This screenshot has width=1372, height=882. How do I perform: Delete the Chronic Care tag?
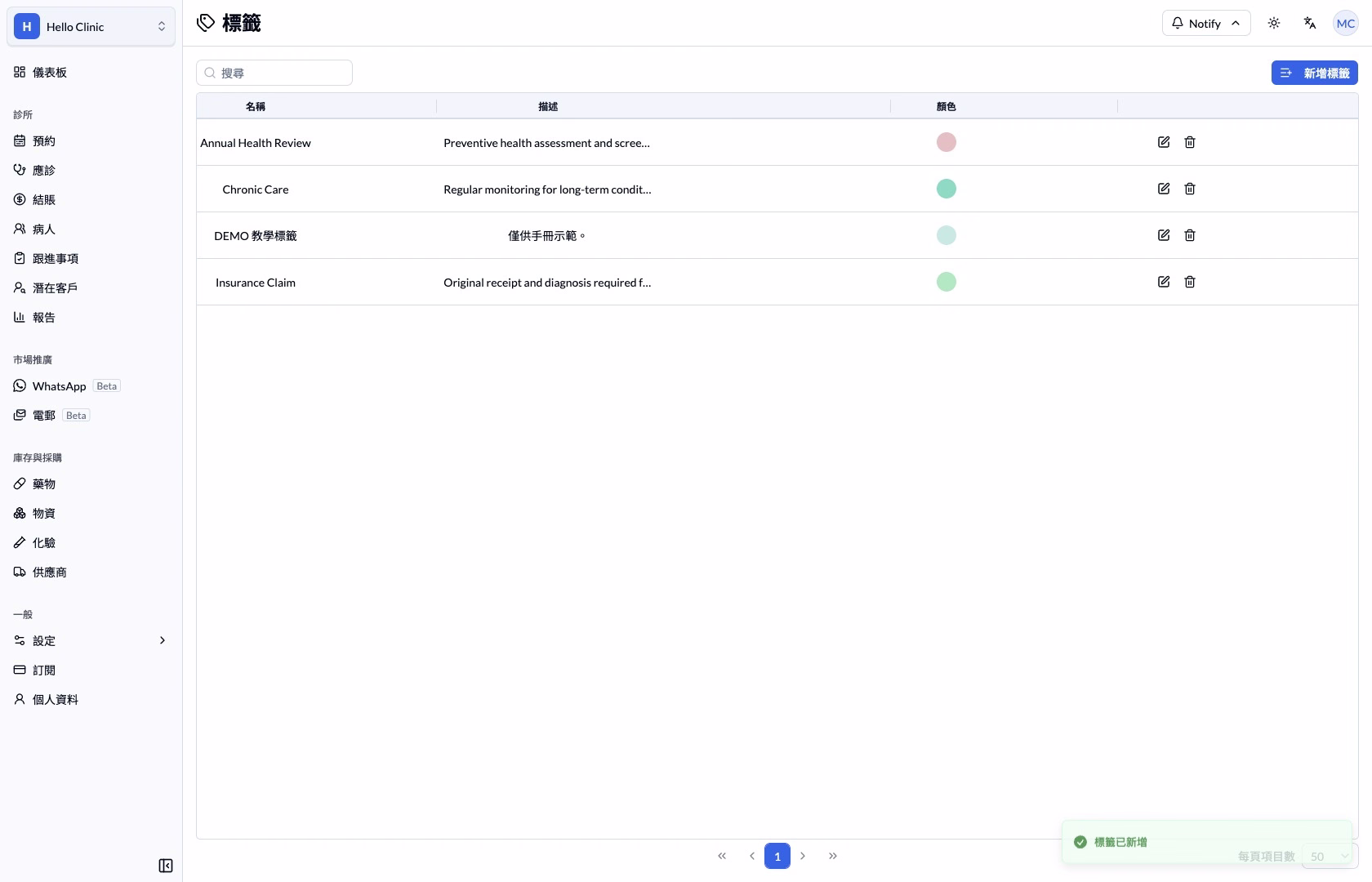pyautogui.click(x=1190, y=189)
